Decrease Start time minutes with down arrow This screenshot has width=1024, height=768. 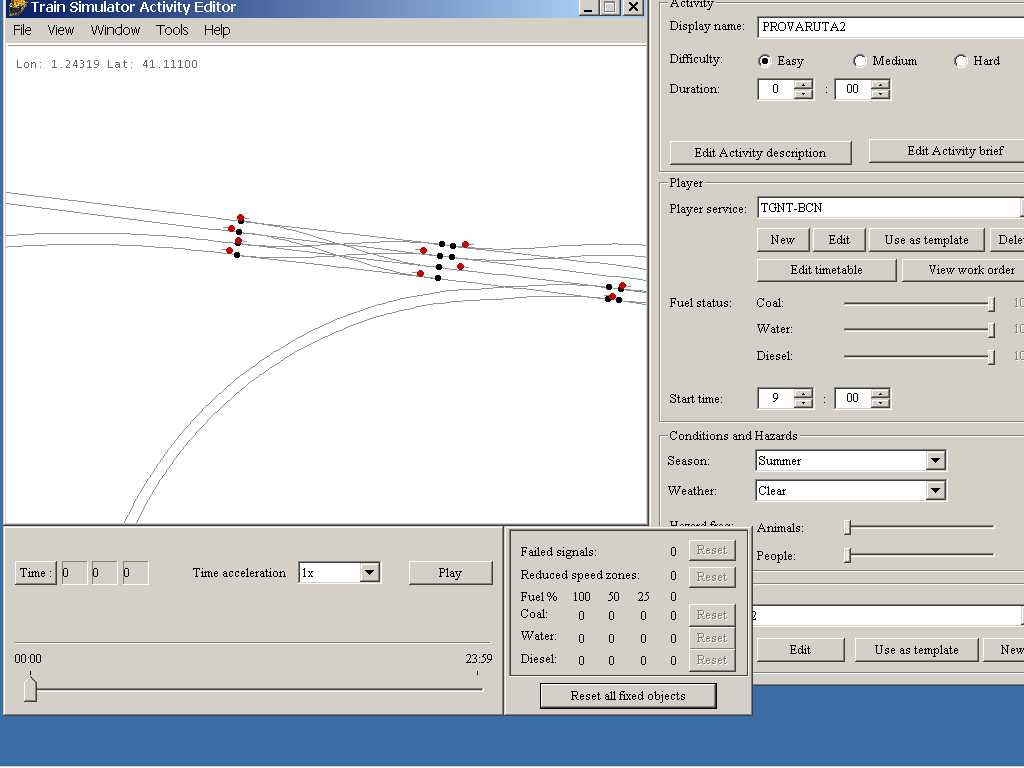click(x=880, y=403)
